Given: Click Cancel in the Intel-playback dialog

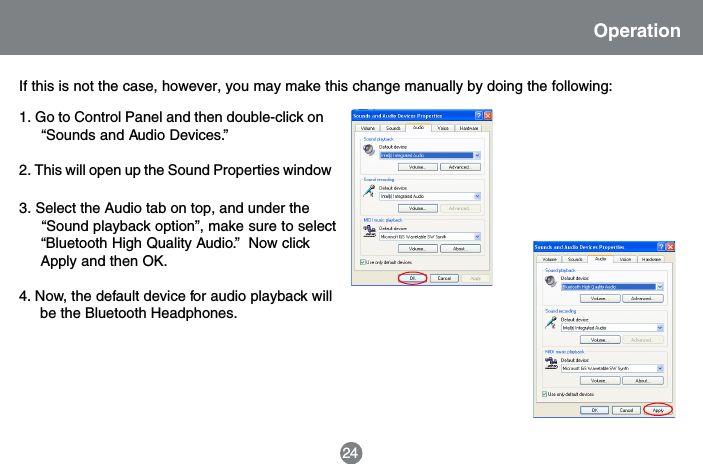Looking at the screenshot, I should pos(444,278).
